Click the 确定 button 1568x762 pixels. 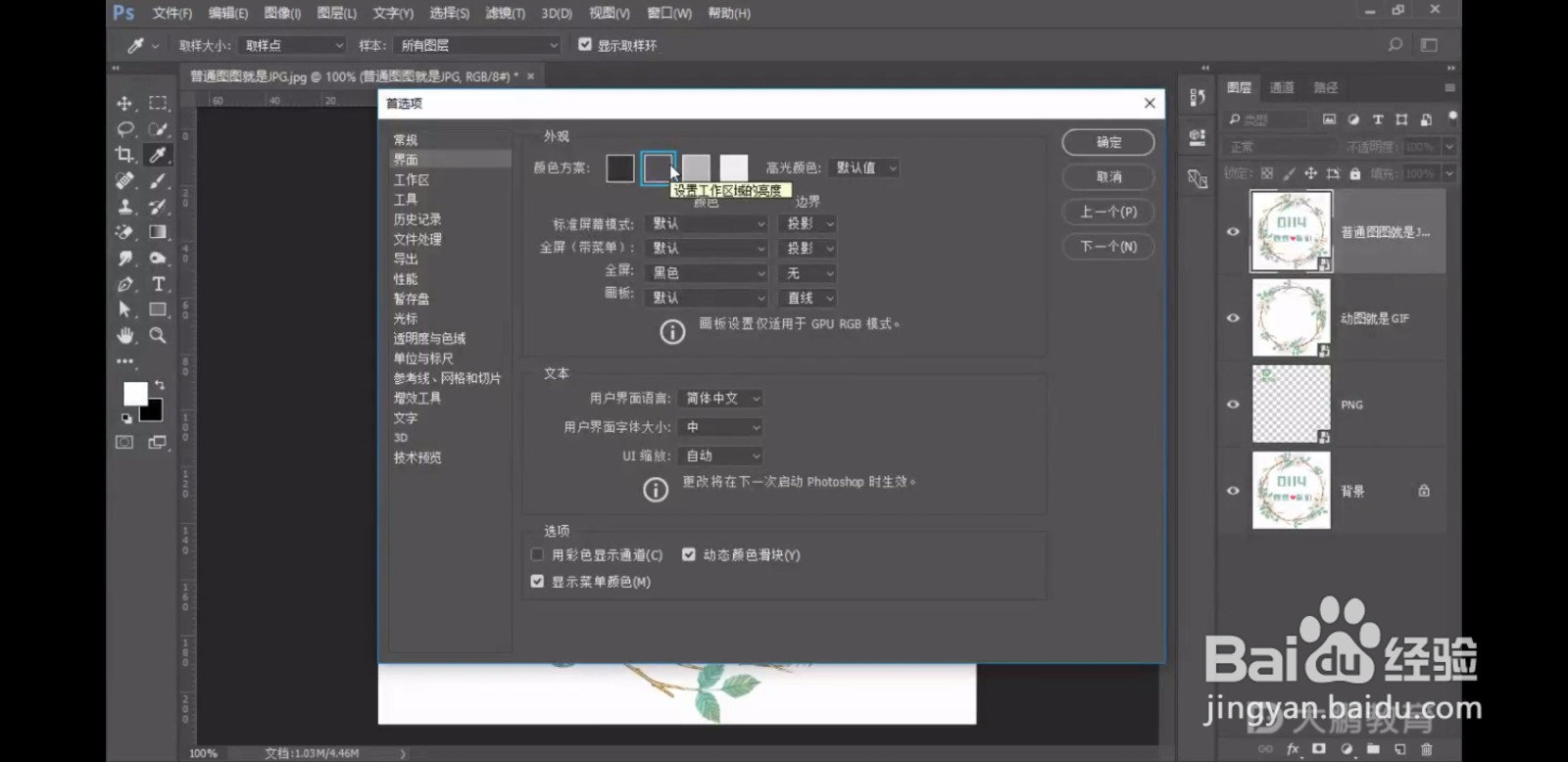(x=1108, y=142)
